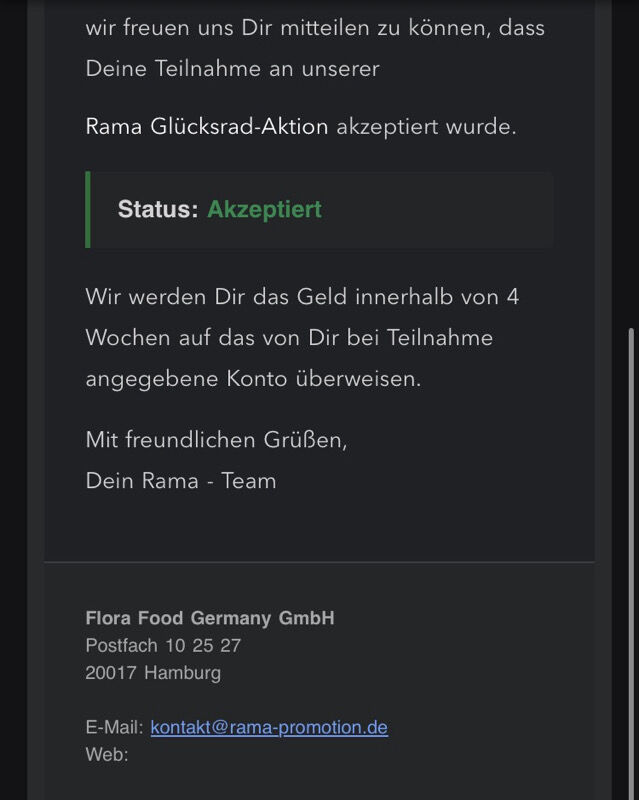Click the green vertical bar of the status box
The height and width of the screenshot is (800, 639).
coord(88,210)
